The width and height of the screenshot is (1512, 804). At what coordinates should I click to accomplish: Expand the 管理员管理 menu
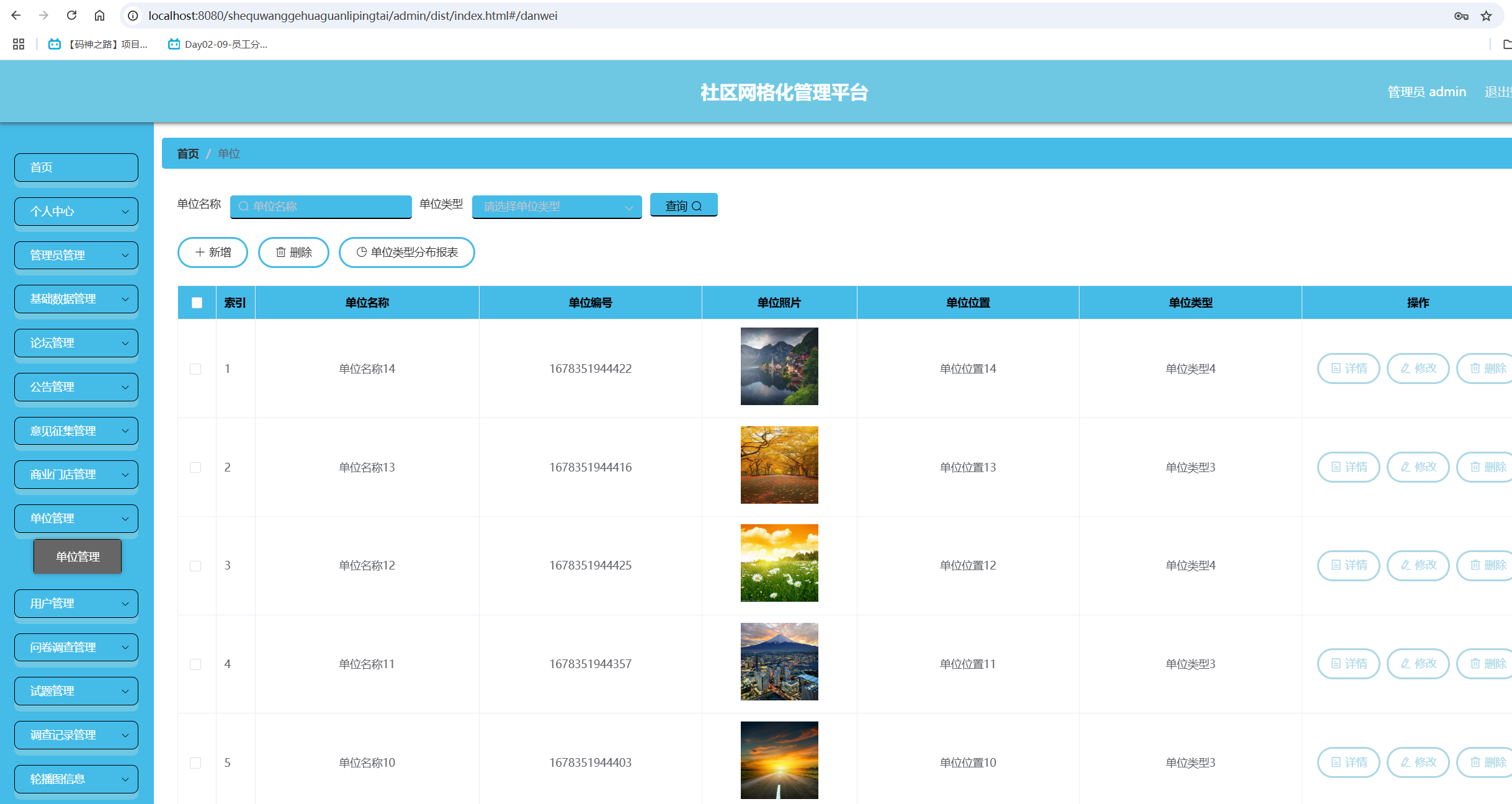[76, 255]
